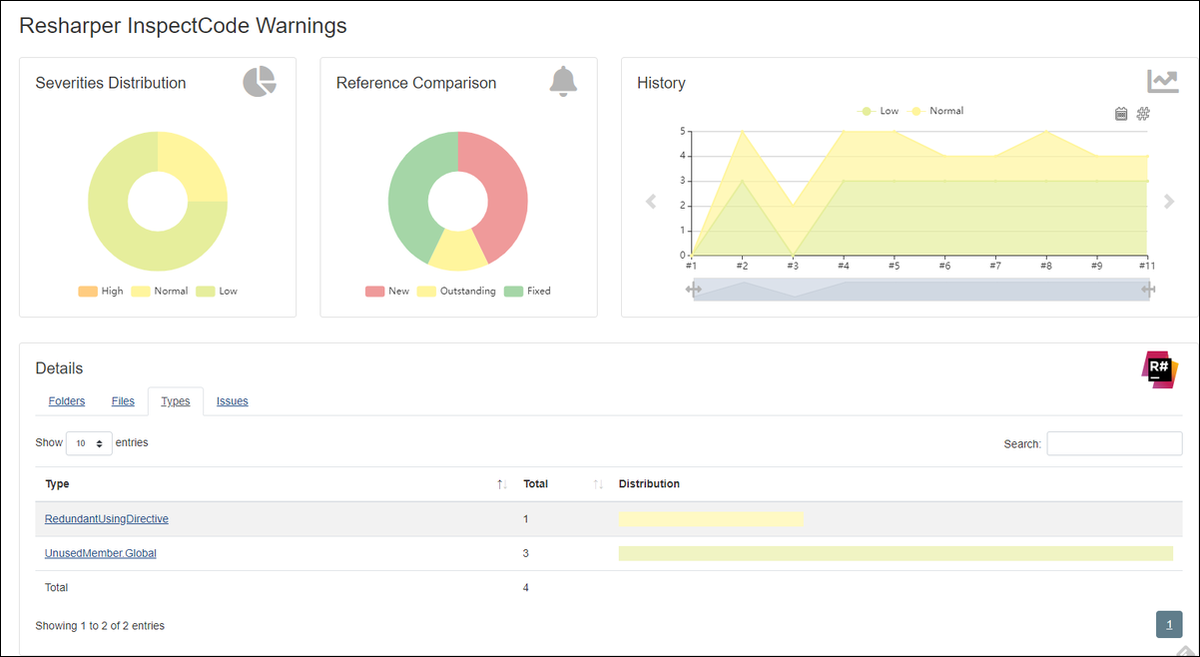Screen dimensions: 1200x657
Task: Select the Types tab
Action: (x=175, y=401)
